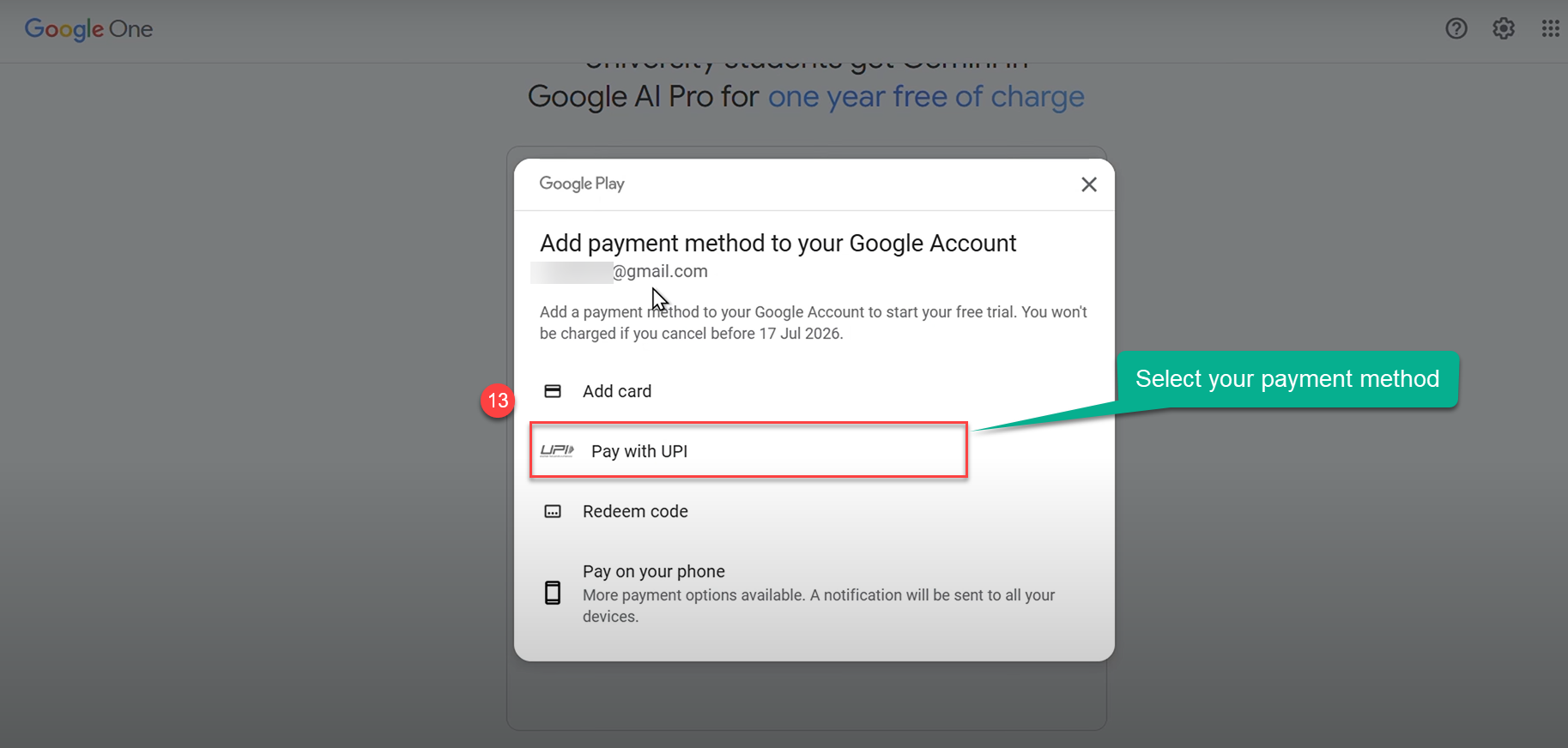Click the phone icon
Viewport: 1568px width, 748px height.
[553, 593]
